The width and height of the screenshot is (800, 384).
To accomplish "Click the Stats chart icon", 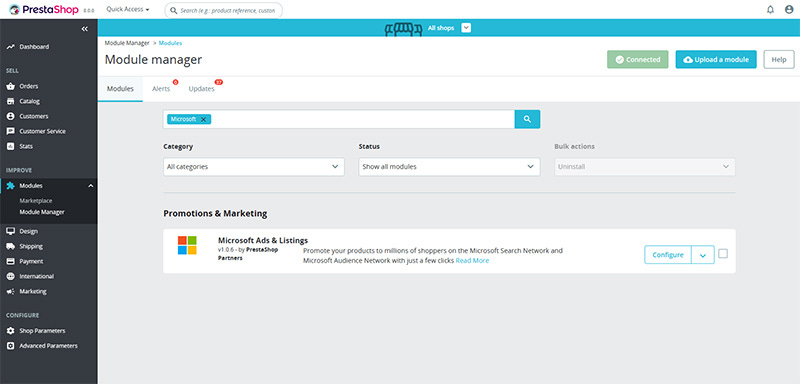I will (10, 146).
